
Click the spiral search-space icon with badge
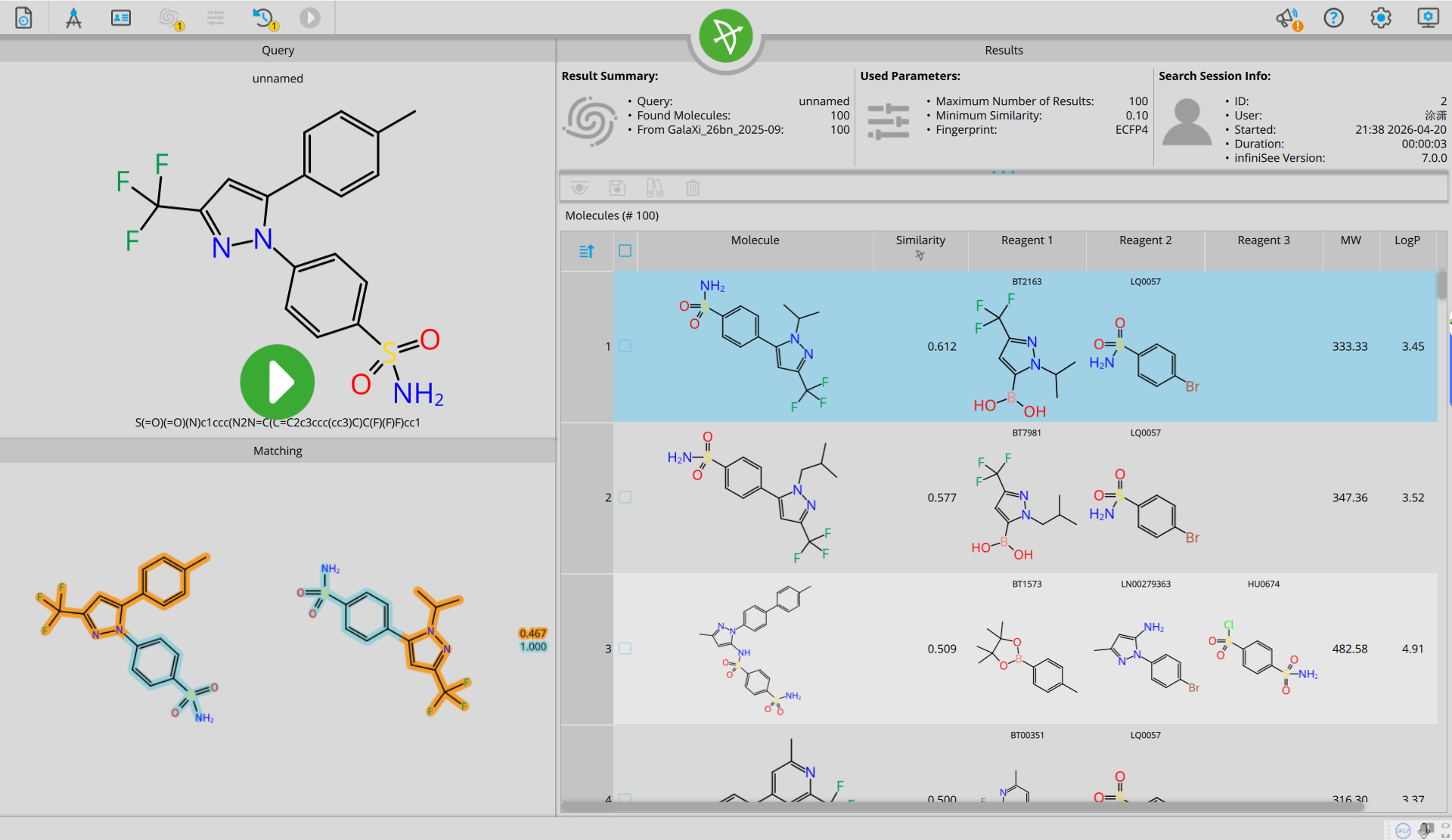click(169, 18)
